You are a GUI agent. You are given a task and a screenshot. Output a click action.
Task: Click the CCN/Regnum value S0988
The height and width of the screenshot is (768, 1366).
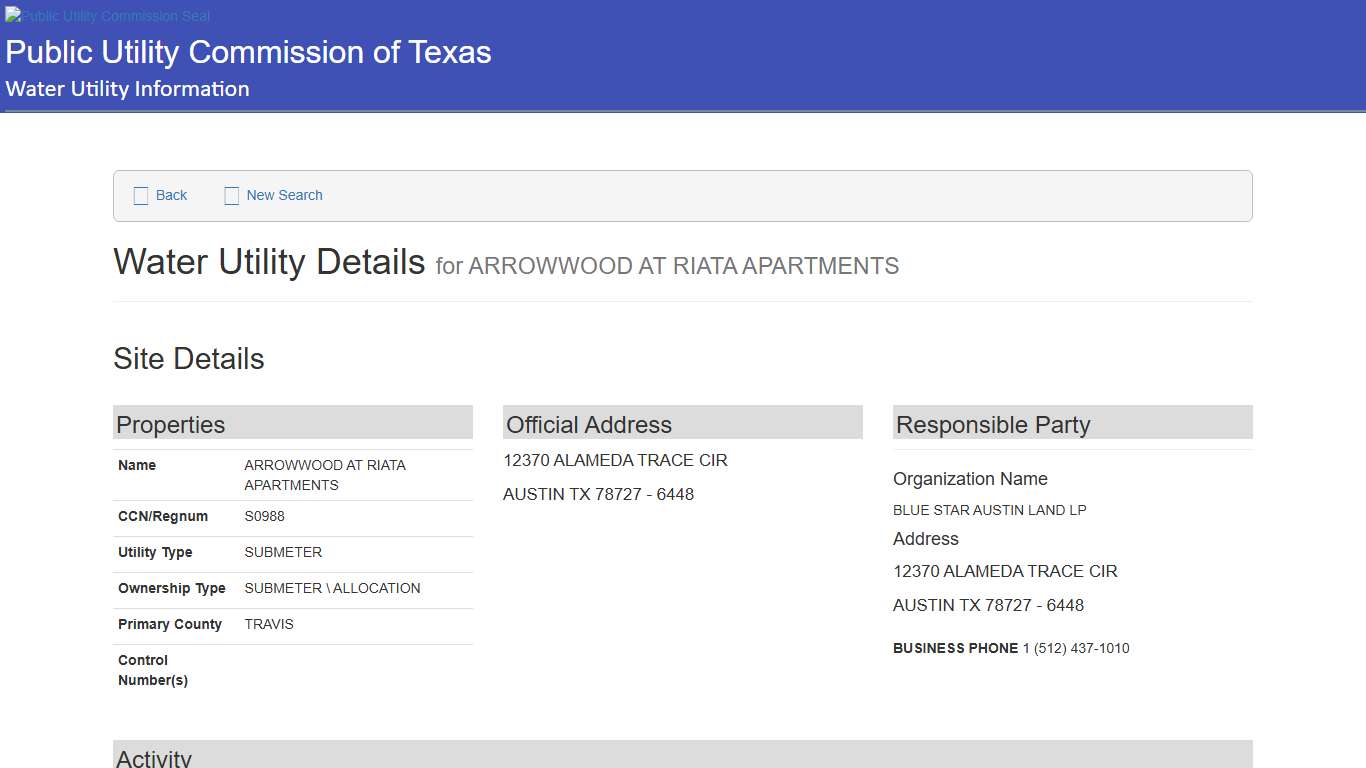tap(264, 517)
